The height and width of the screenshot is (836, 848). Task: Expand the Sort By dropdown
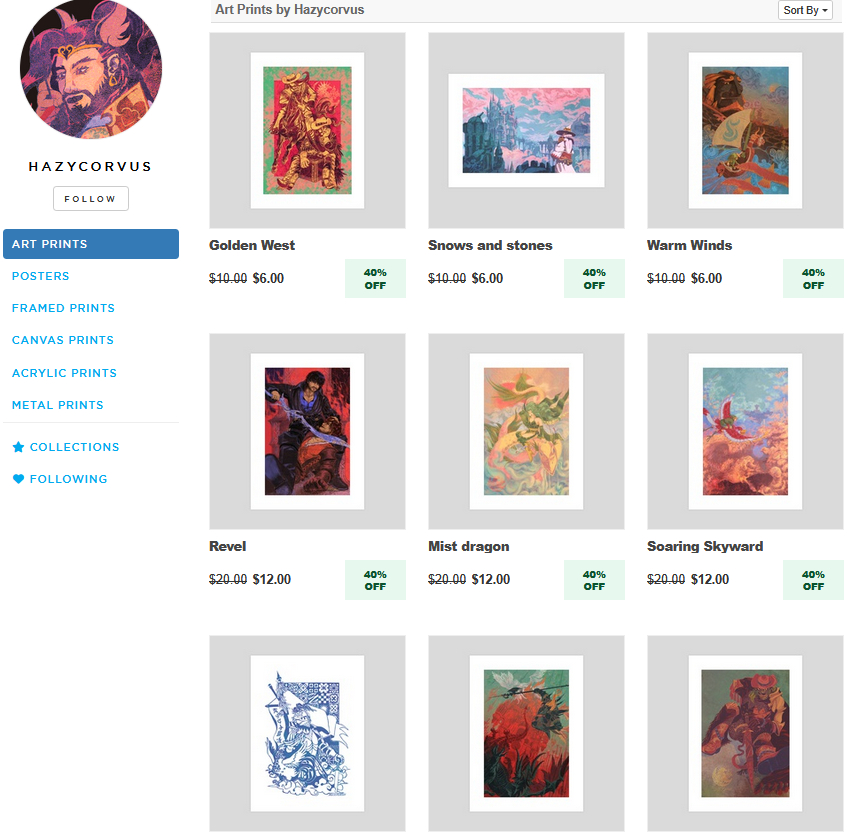[805, 10]
